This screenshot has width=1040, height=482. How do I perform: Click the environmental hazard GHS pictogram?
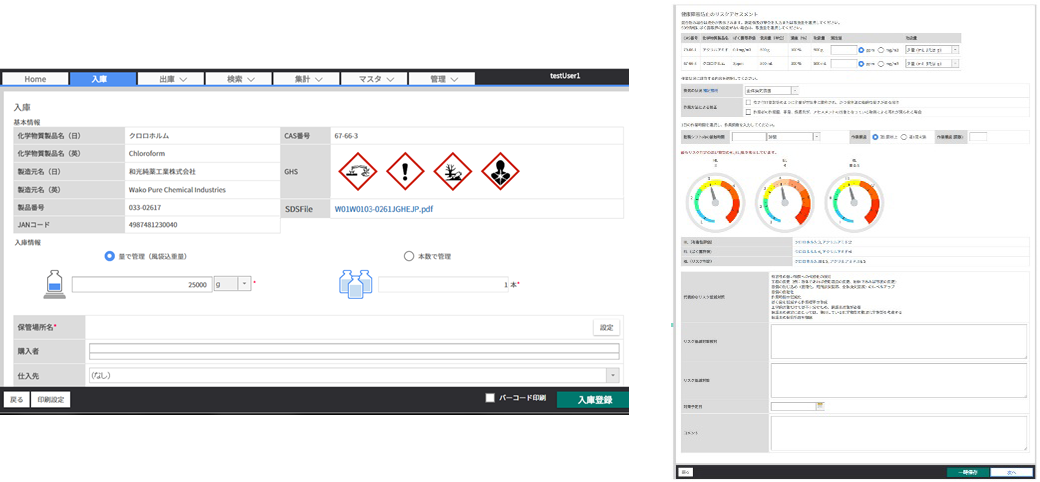pyautogui.click(x=452, y=171)
